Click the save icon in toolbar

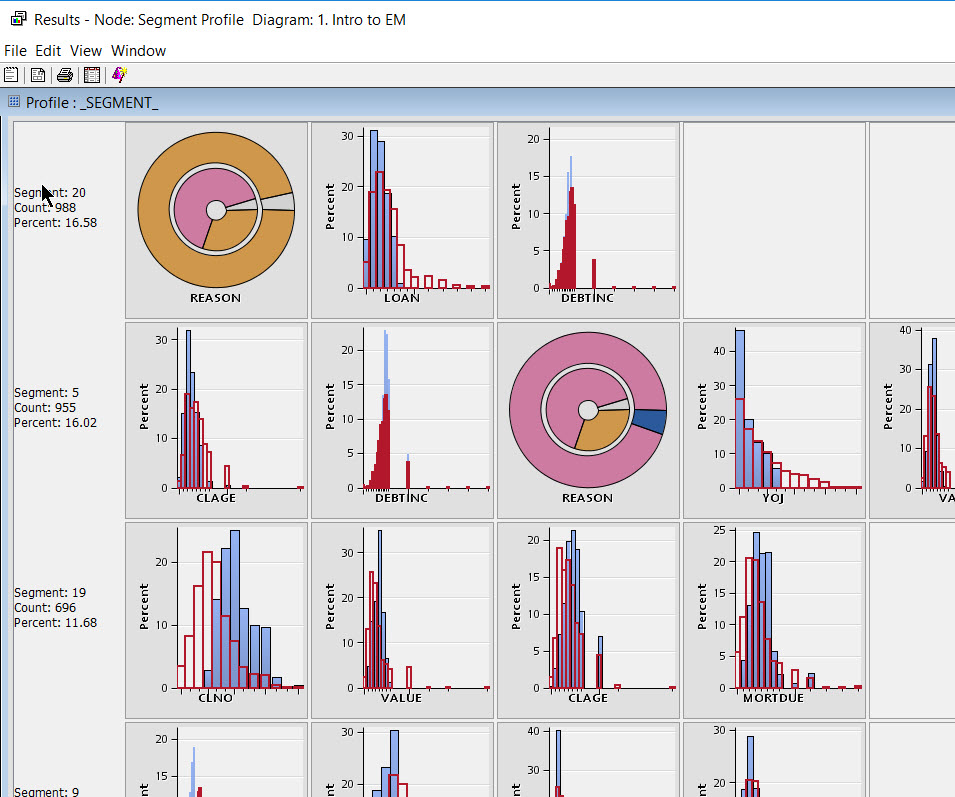point(38,75)
